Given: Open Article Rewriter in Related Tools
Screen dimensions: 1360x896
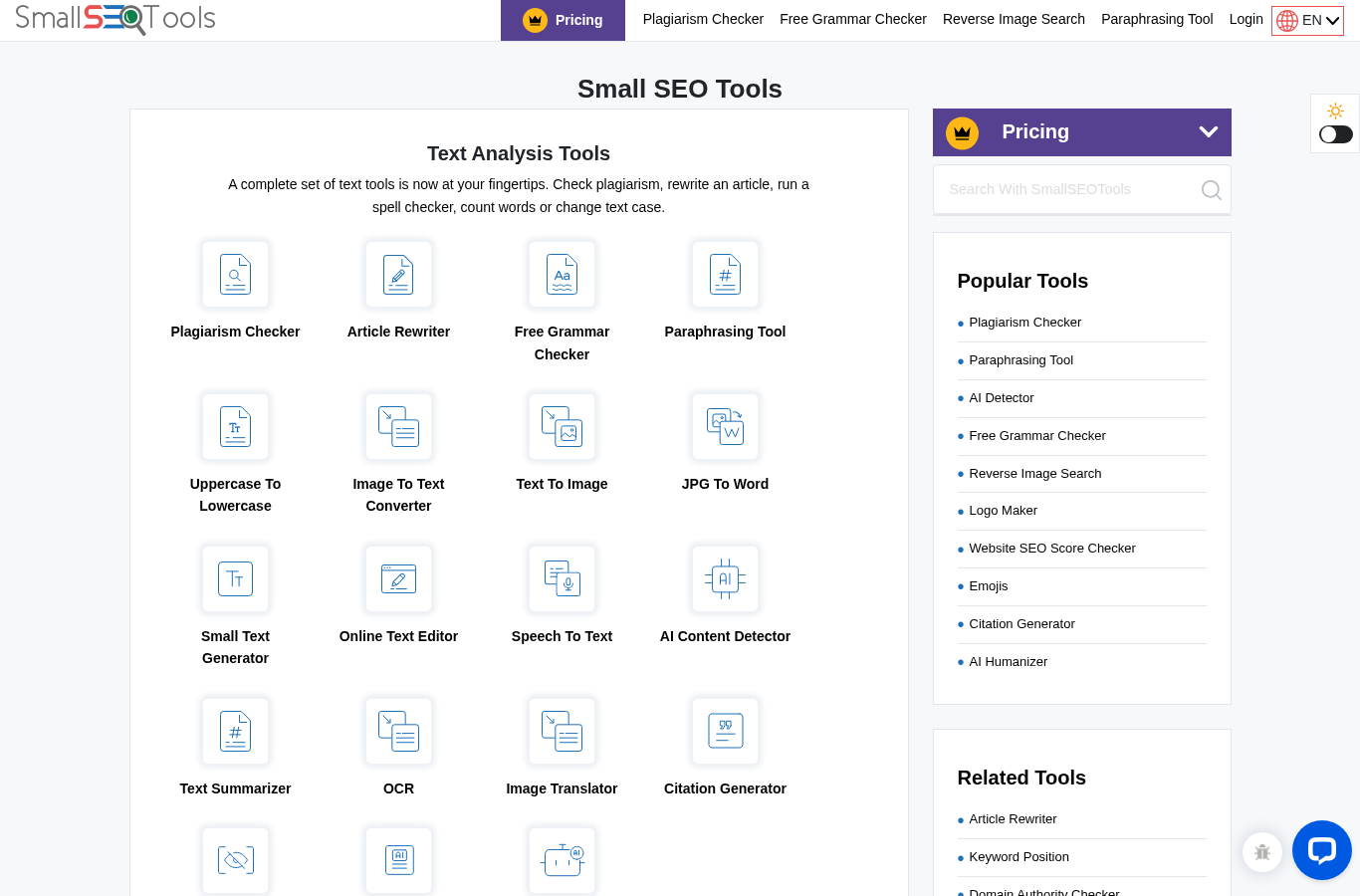Looking at the screenshot, I should [x=1013, y=819].
